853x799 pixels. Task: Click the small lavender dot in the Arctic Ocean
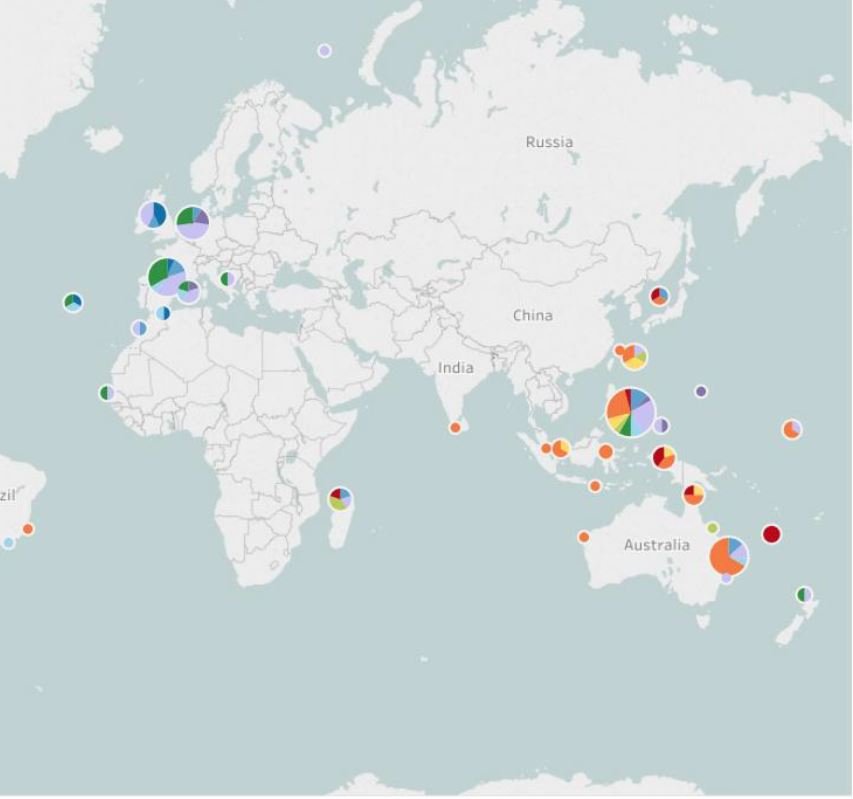(x=324, y=50)
